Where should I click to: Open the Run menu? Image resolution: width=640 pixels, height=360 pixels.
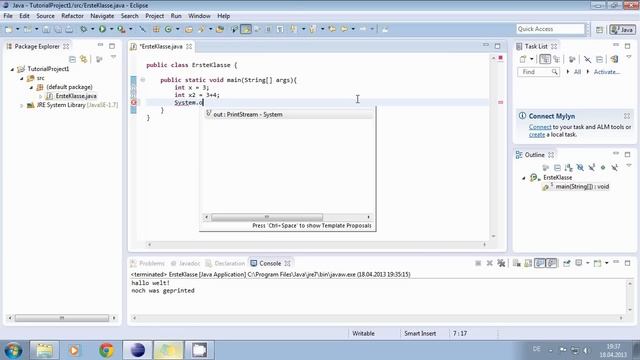tap(176, 16)
